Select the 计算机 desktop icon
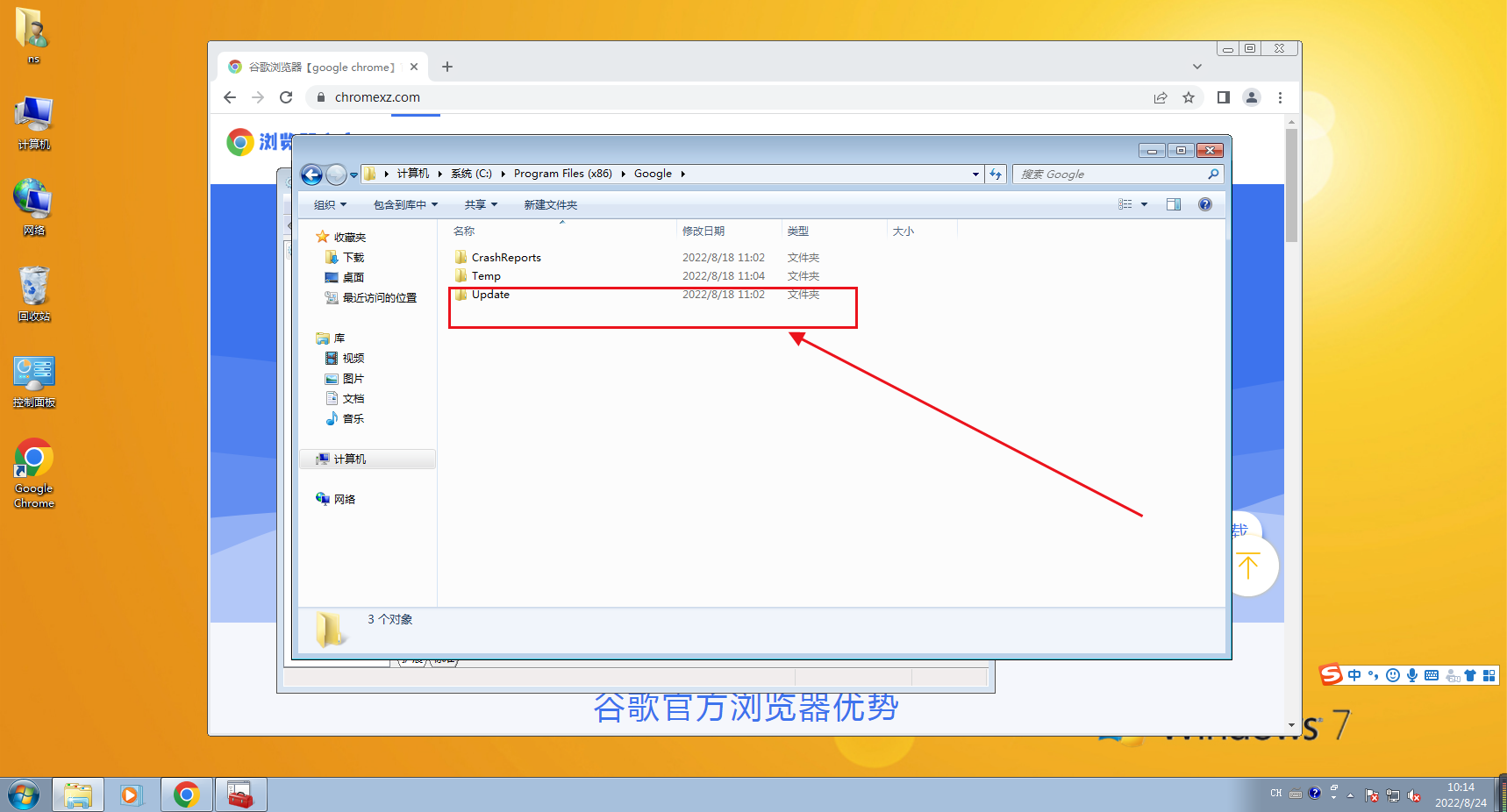The height and width of the screenshot is (812, 1507). [x=34, y=123]
